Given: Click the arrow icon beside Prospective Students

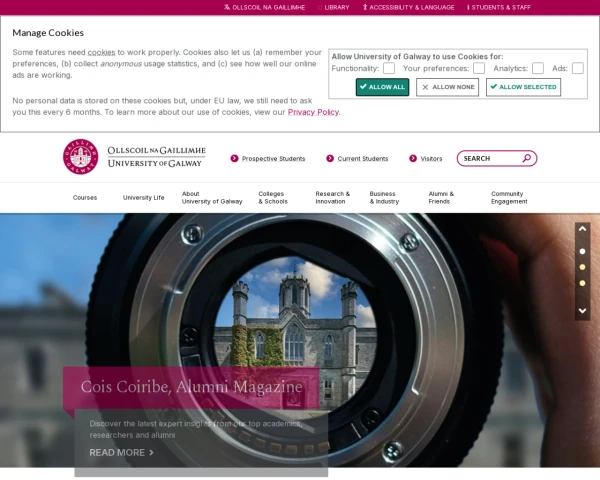Looking at the screenshot, I should [234, 158].
